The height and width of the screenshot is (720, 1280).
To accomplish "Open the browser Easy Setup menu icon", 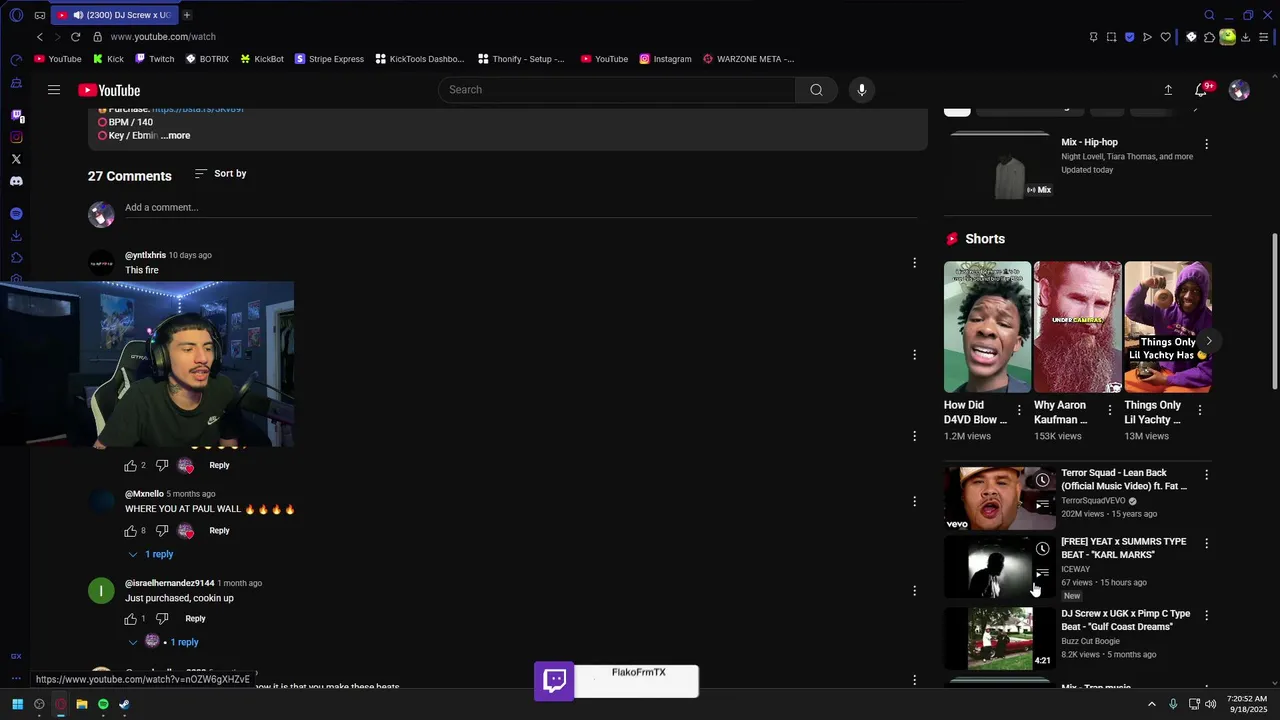I will (1264, 37).
